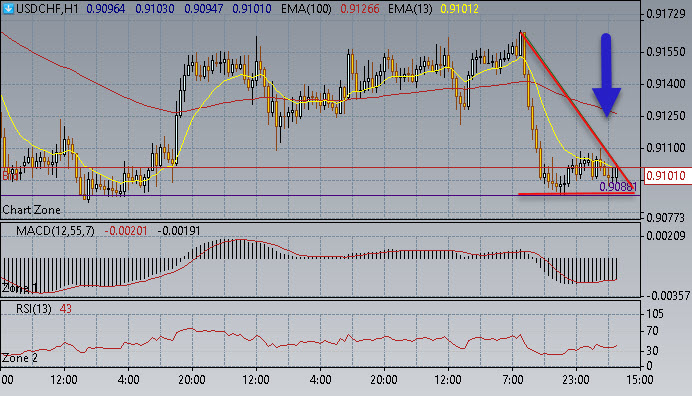
Task: Click the blue dropdown arrow icon beside USDCHF
Action: (8, 8)
